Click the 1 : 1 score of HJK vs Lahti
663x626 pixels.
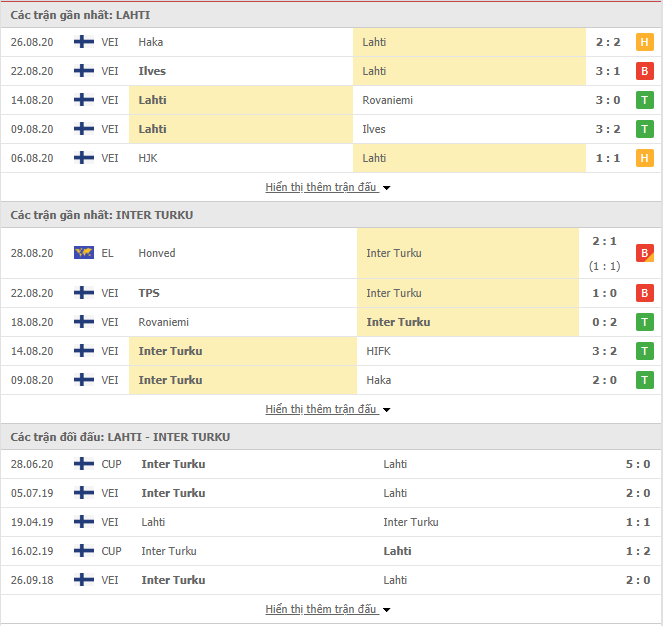pos(608,158)
